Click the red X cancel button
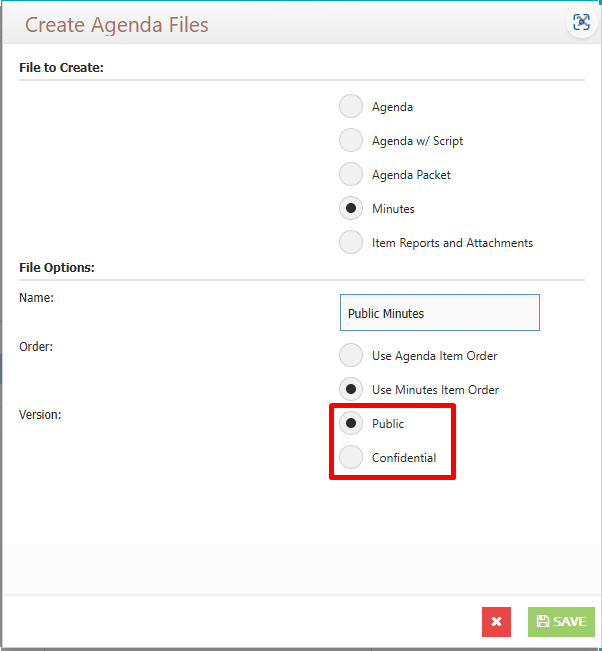Screen dimensions: 602x651 [496, 622]
